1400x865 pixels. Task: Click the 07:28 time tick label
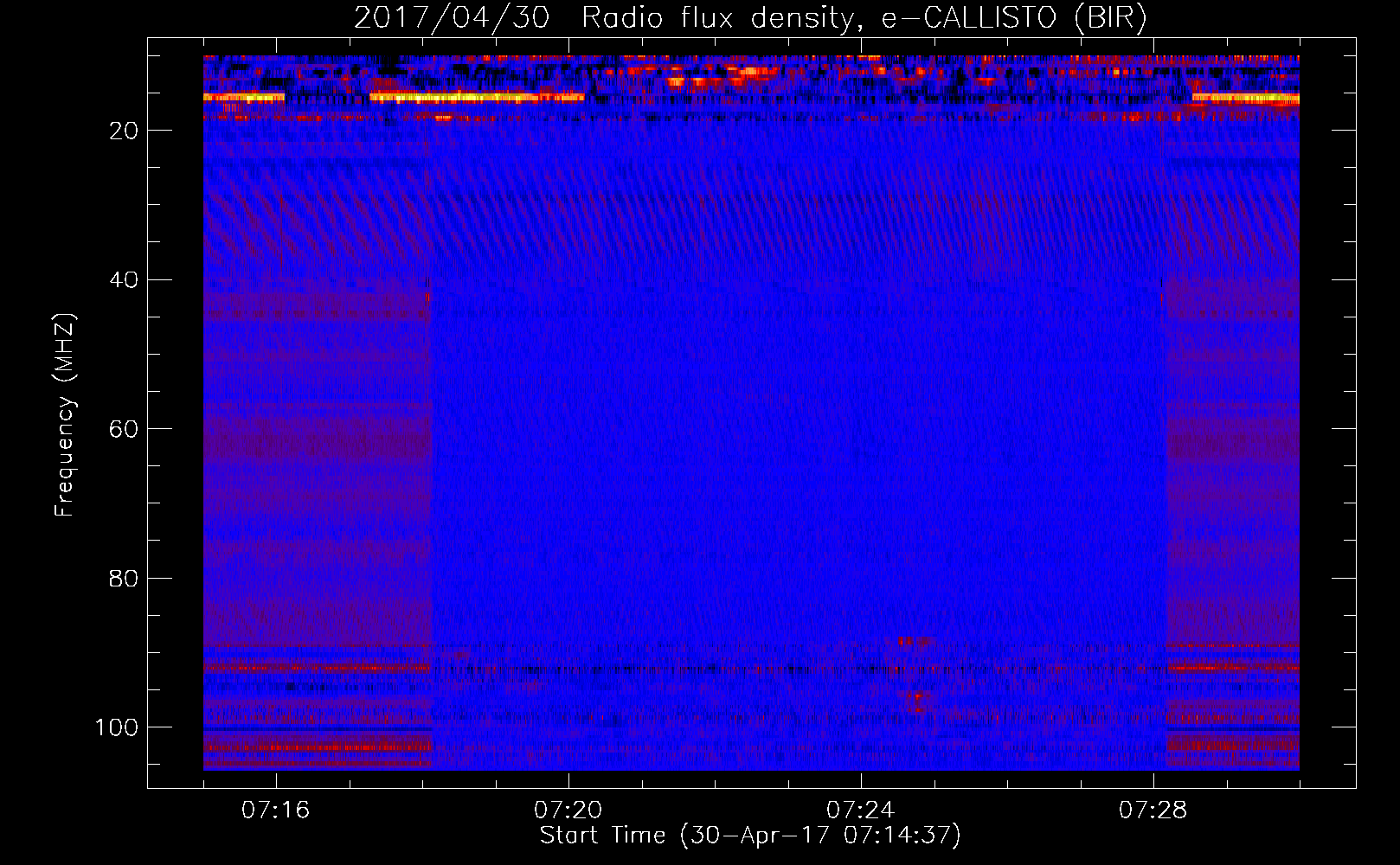(1153, 811)
